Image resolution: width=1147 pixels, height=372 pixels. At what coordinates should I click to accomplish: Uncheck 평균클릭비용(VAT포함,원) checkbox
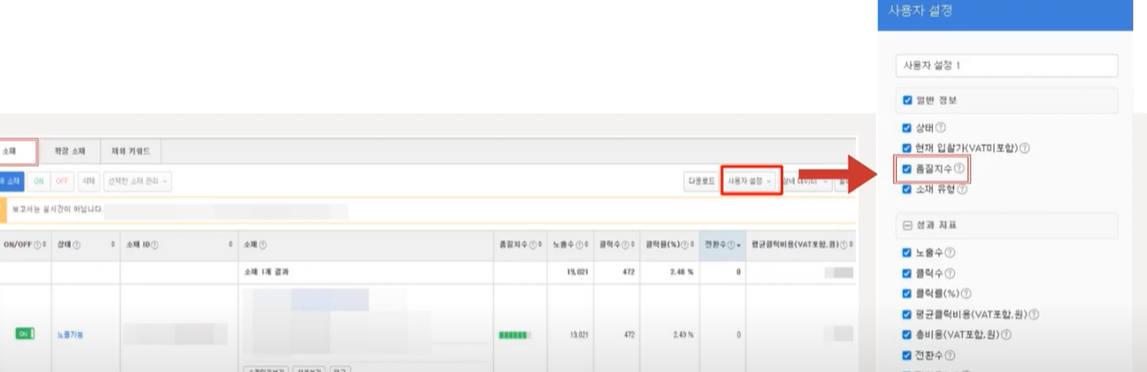[x=907, y=314]
